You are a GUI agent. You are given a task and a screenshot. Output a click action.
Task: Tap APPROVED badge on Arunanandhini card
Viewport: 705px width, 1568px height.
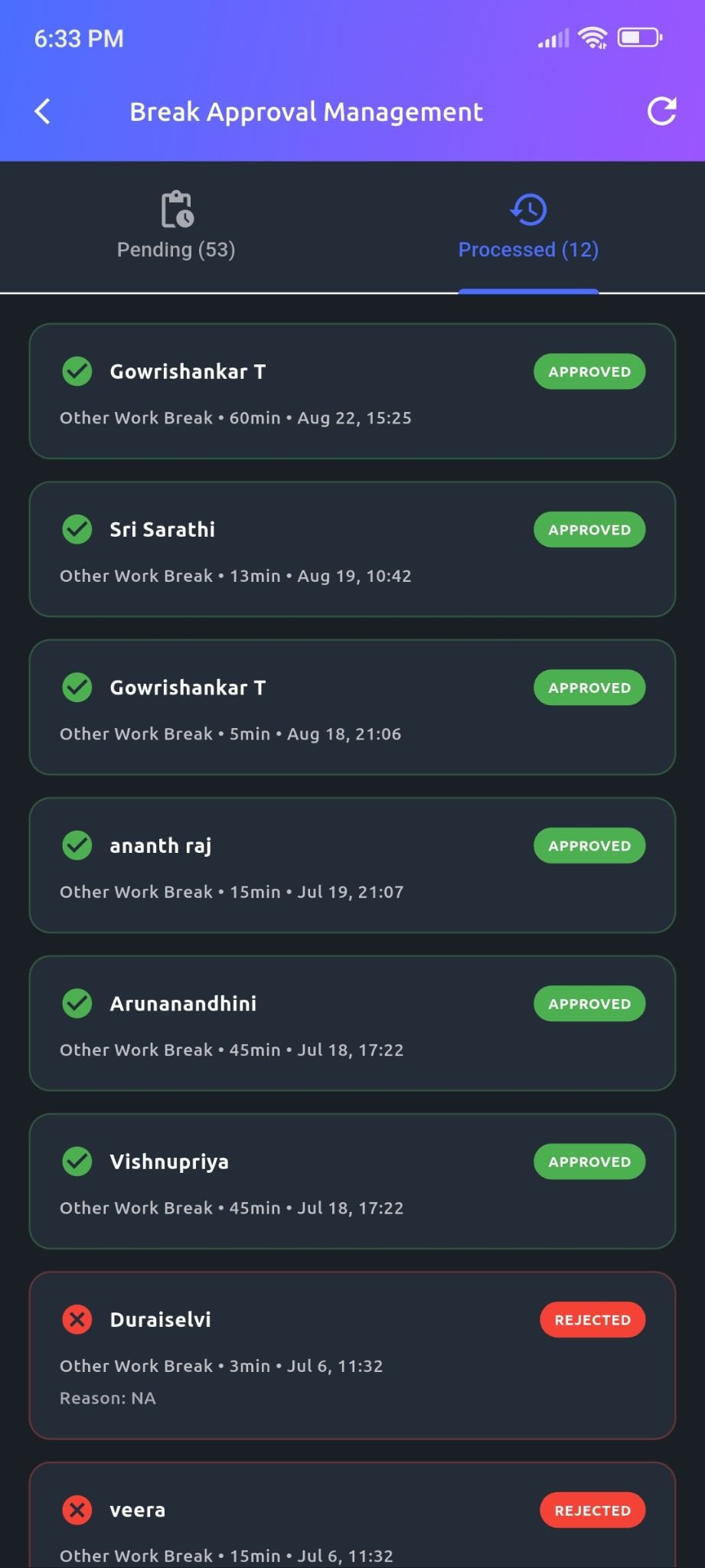(x=589, y=1004)
